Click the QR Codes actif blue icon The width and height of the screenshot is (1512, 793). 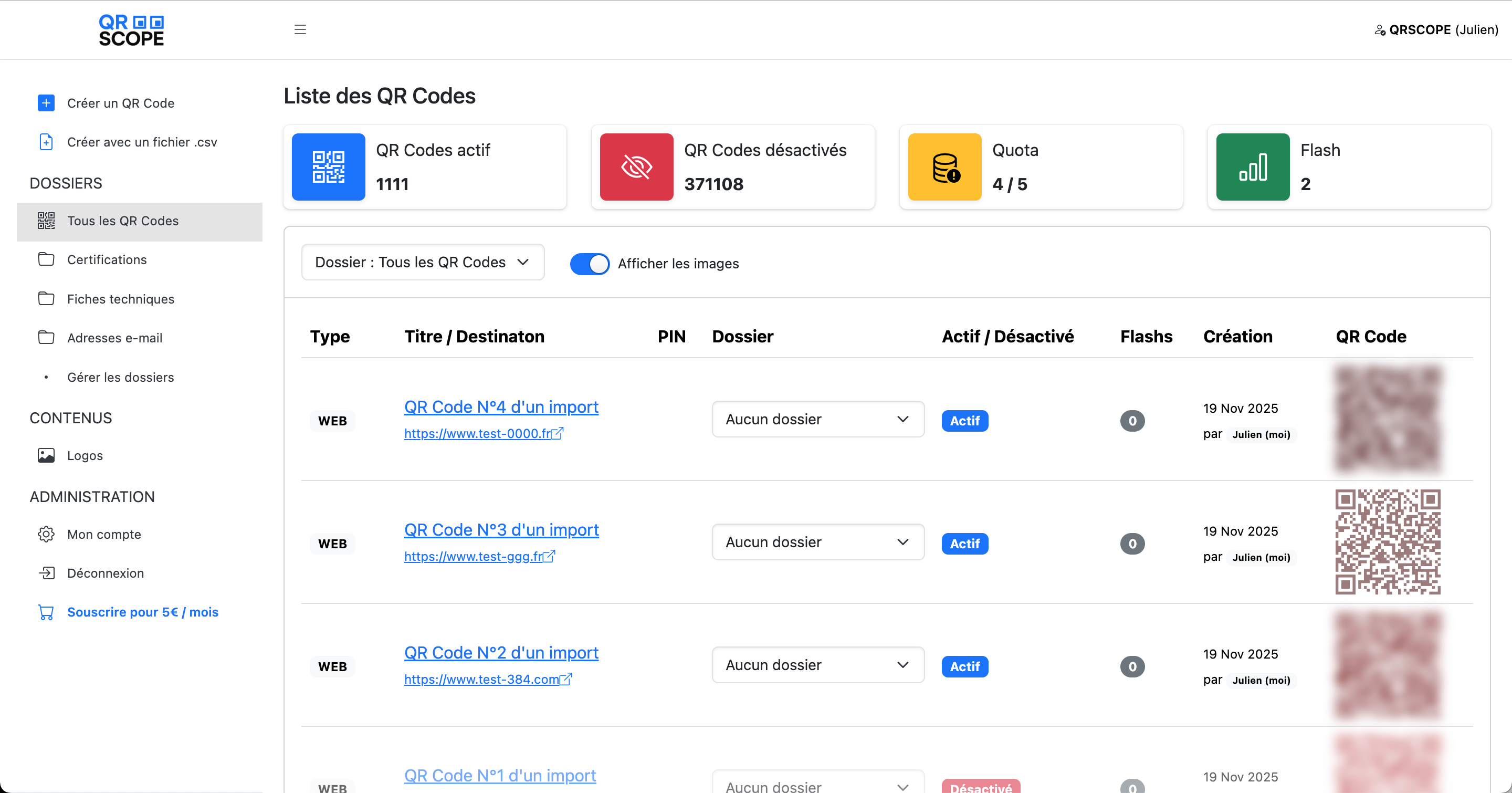(328, 166)
